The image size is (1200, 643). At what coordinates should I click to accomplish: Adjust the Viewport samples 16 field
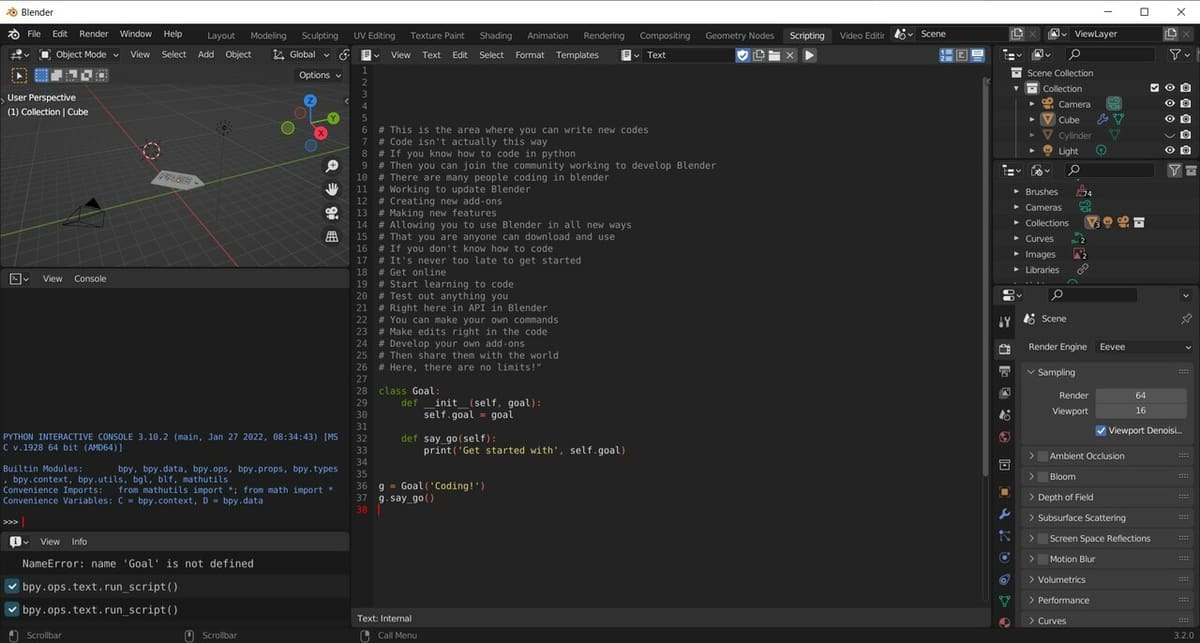(1140, 411)
